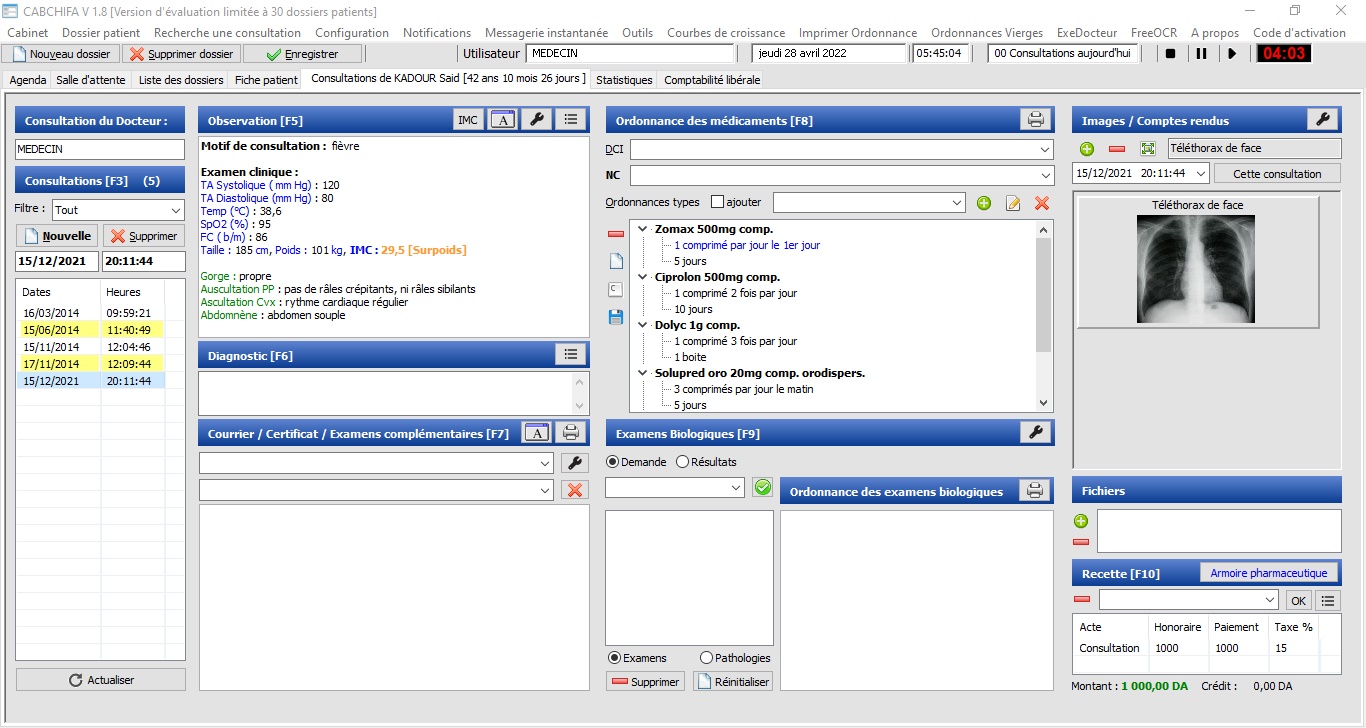Select the Résultats radio button

tap(683, 462)
